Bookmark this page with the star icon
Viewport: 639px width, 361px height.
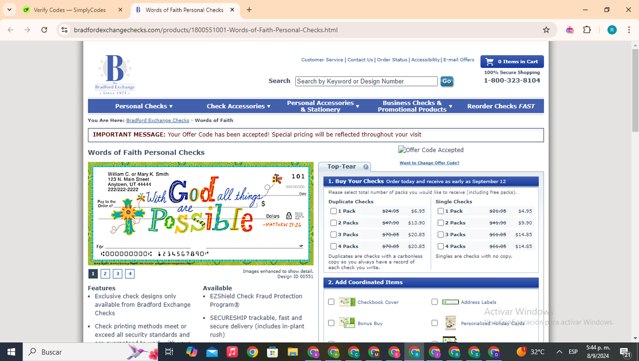pos(546,30)
